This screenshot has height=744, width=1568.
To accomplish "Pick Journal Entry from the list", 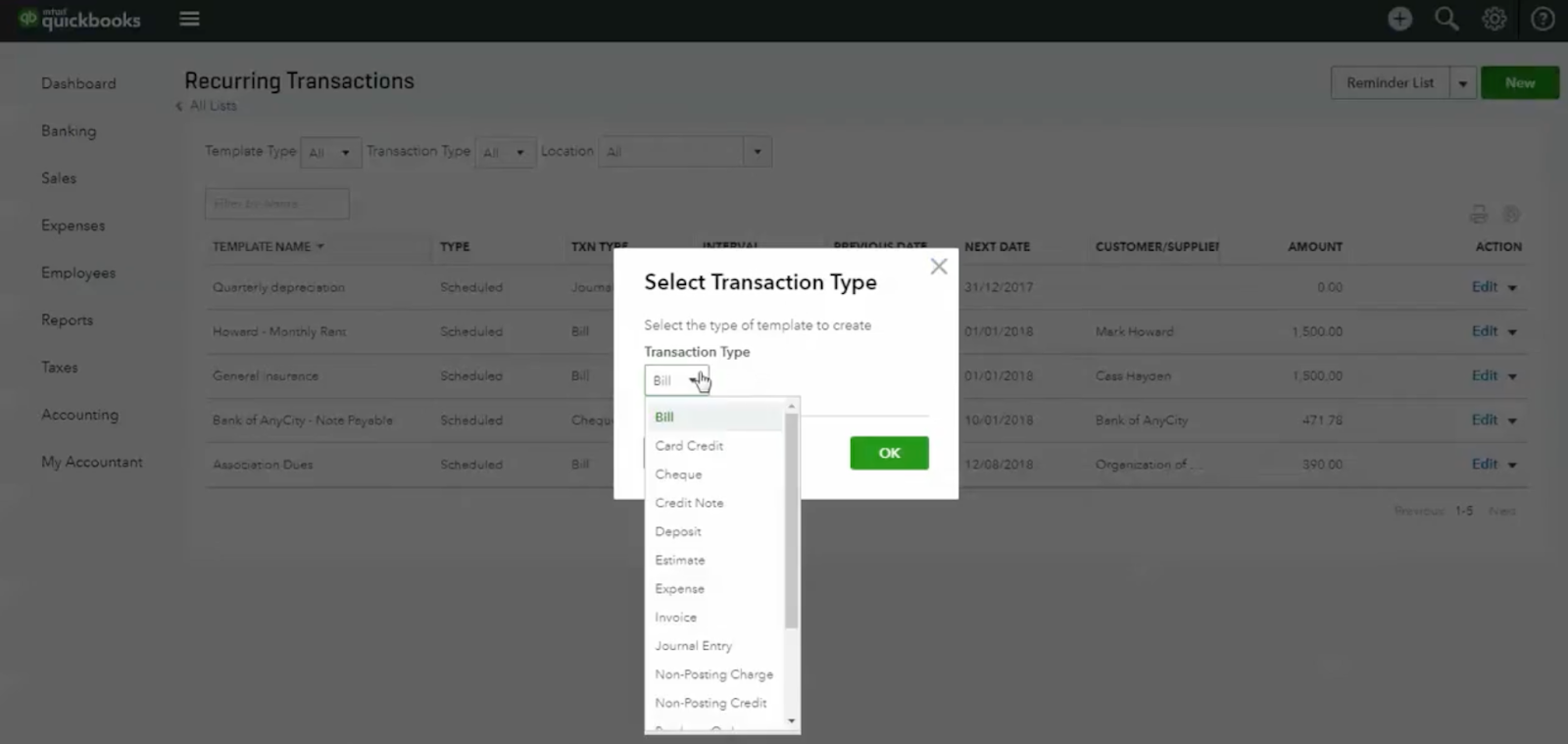I will (x=693, y=646).
